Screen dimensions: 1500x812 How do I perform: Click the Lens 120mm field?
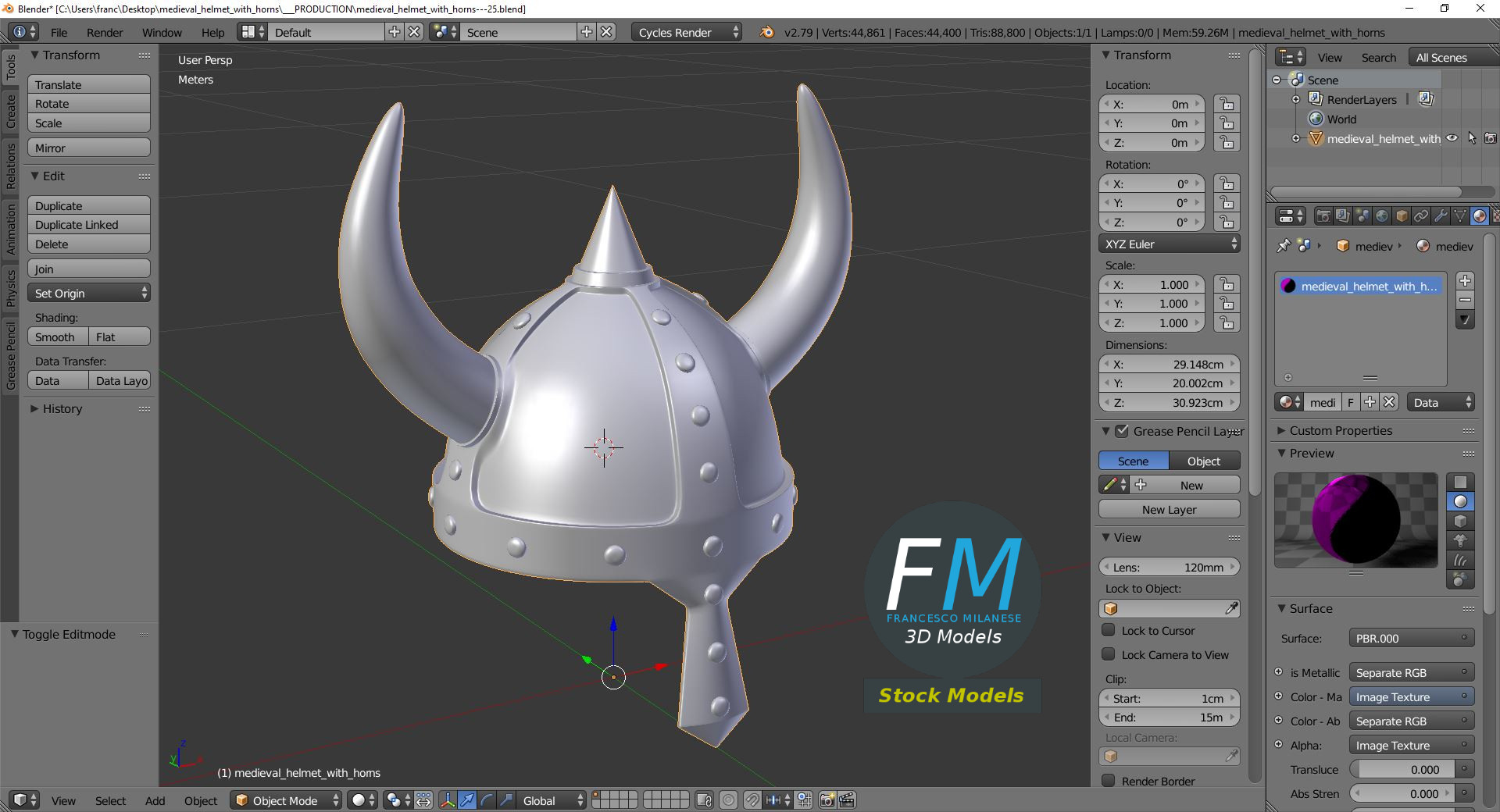pos(1169,568)
